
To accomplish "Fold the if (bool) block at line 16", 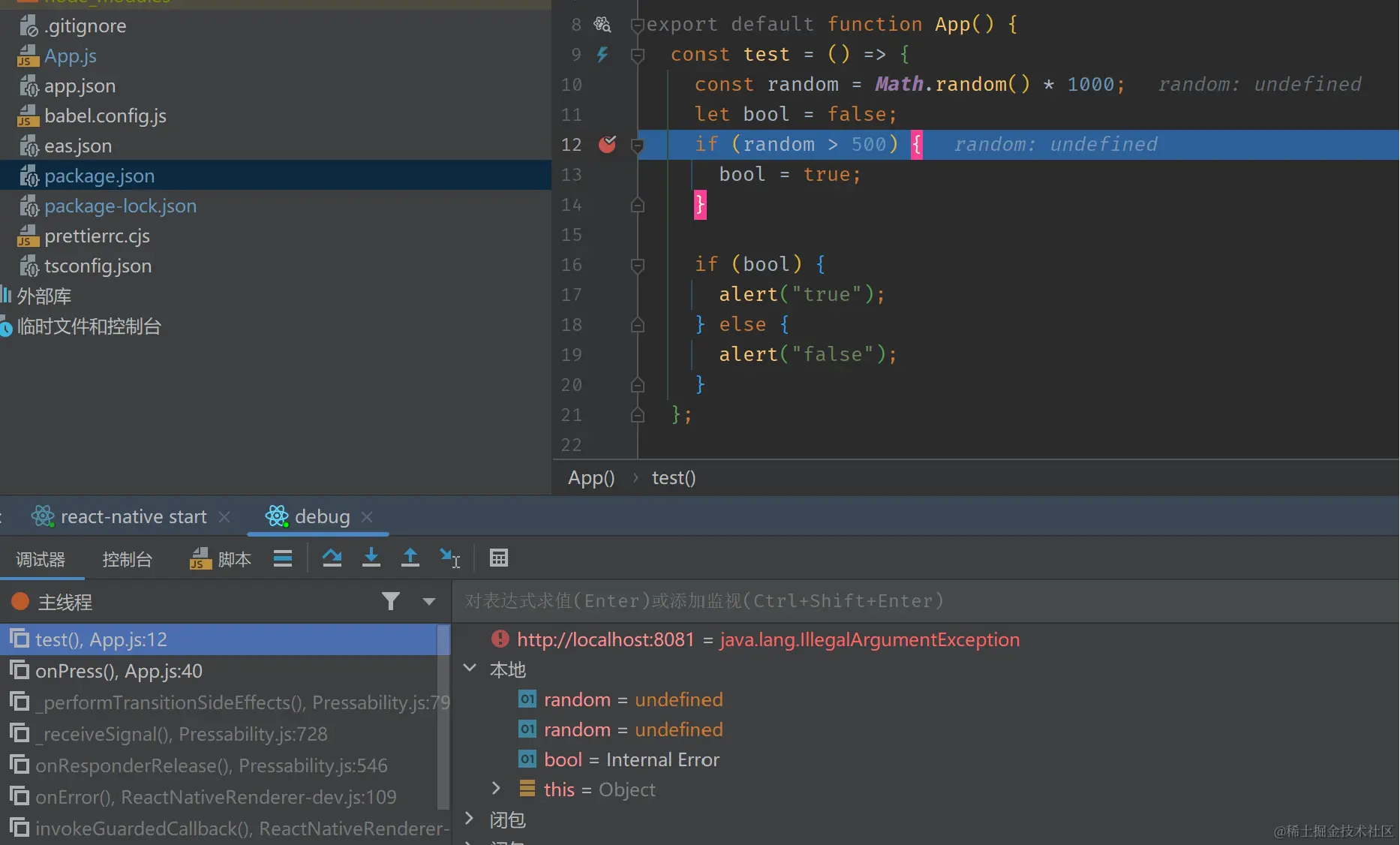I will tap(637, 265).
